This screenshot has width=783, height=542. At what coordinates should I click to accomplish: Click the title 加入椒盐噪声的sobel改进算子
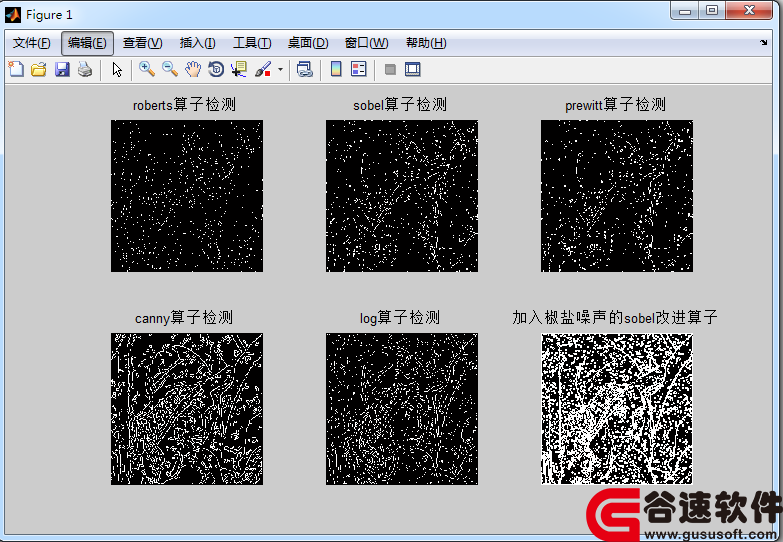pyautogui.click(x=615, y=317)
